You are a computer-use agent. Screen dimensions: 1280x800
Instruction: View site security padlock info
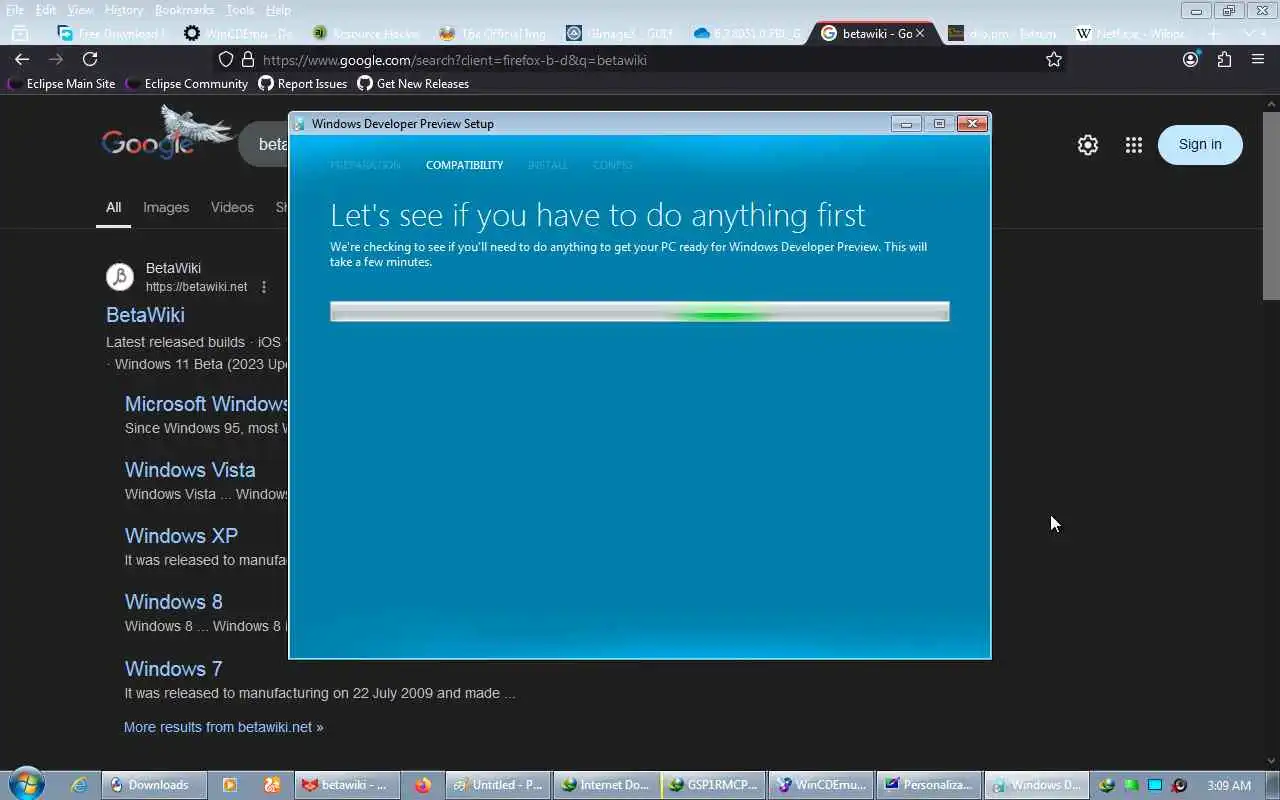point(248,60)
